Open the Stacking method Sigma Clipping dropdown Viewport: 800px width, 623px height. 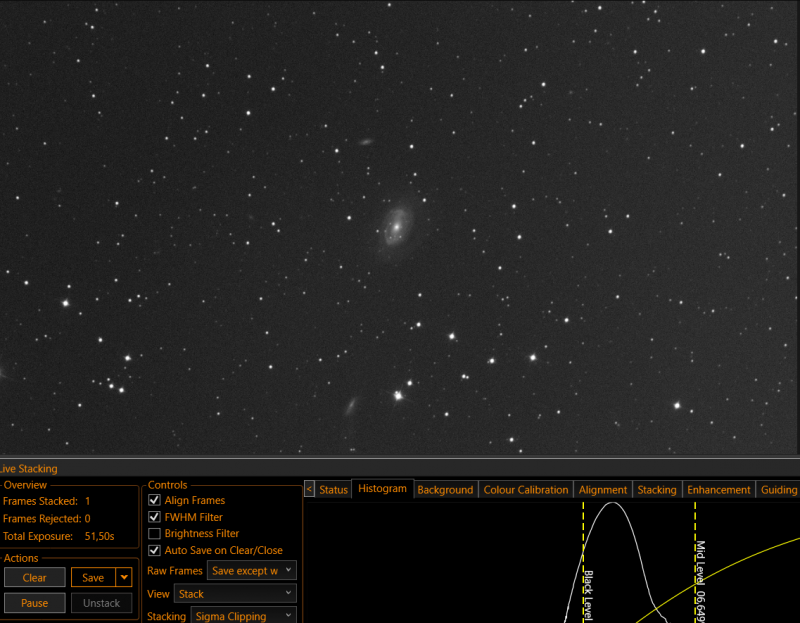click(x=243, y=615)
